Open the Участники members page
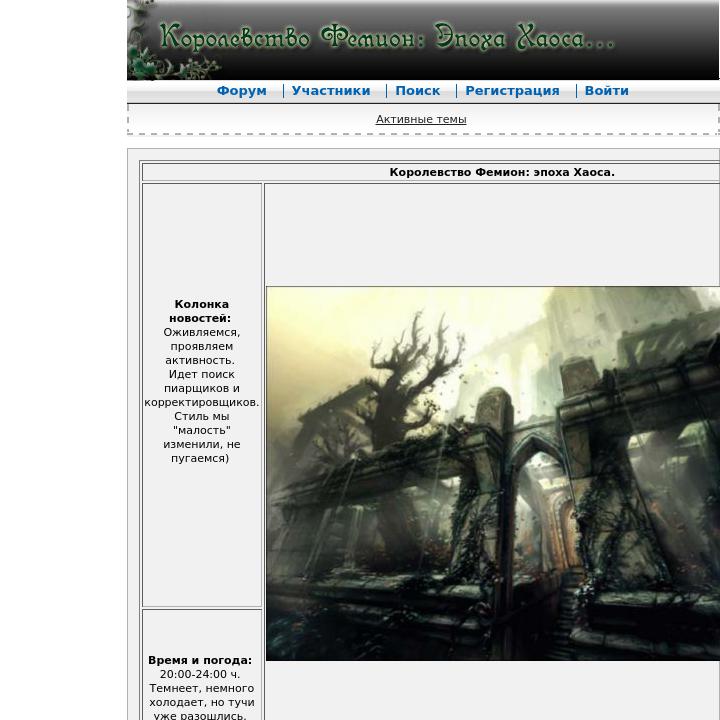This screenshot has width=720, height=720. pyautogui.click(x=331, y=91)
